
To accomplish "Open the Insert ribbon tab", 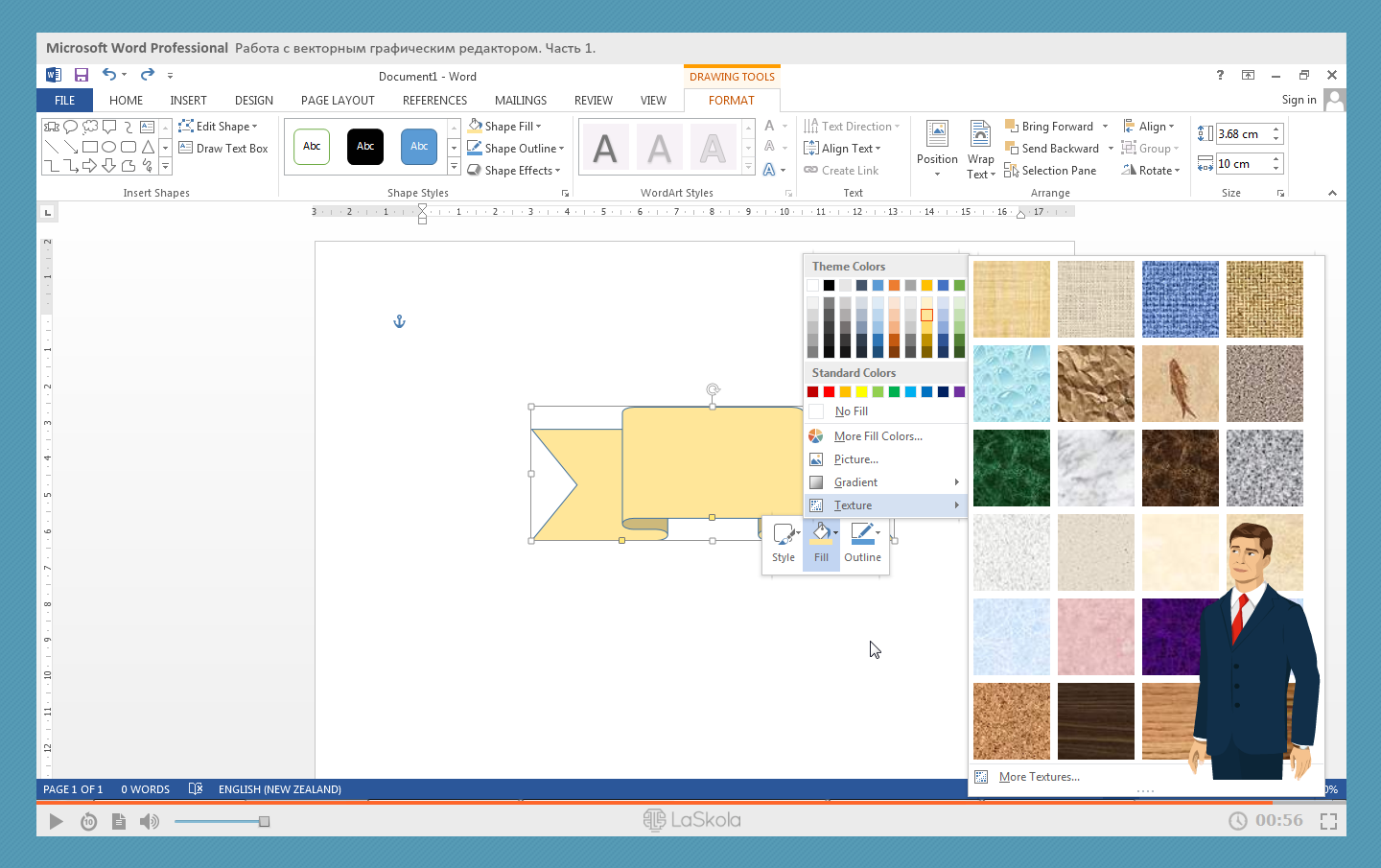I will tap(188, 101).
